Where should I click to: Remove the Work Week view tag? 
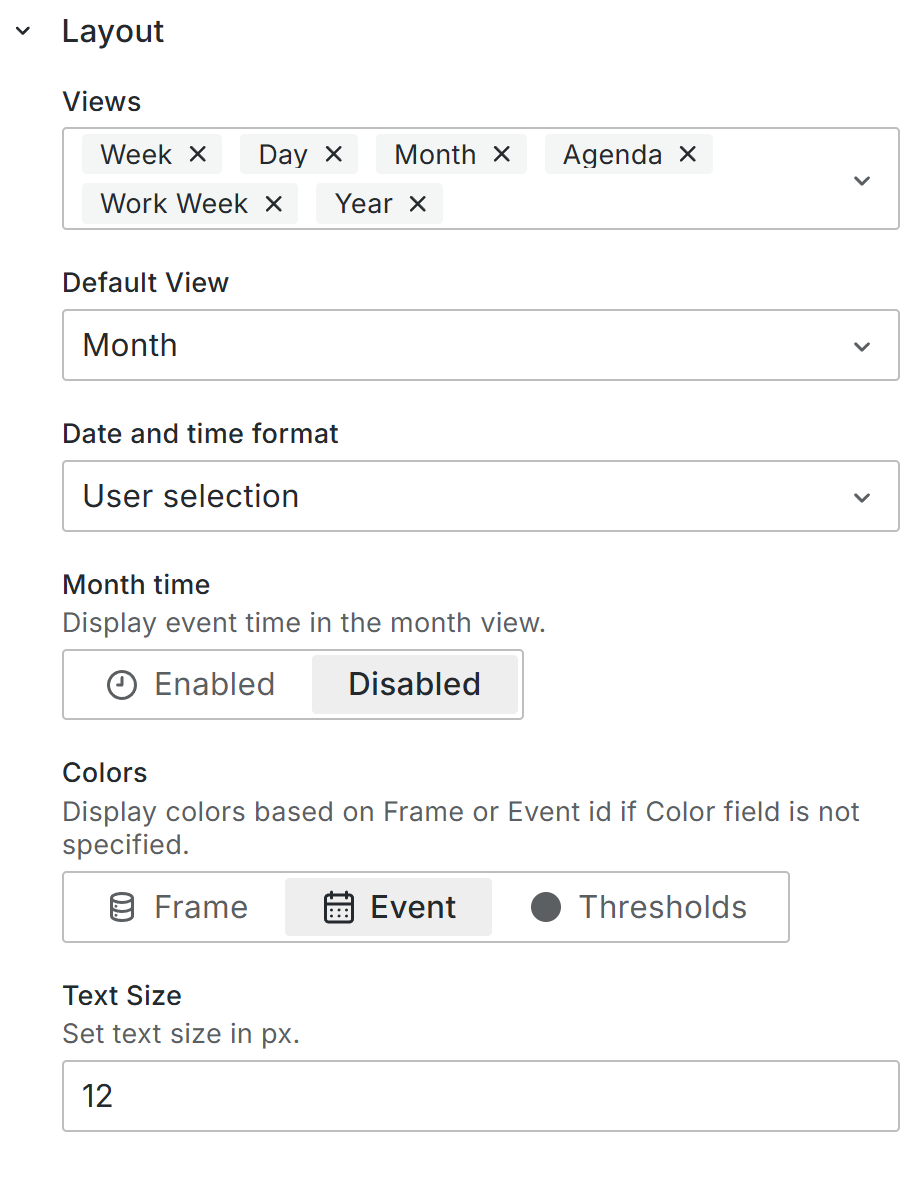[x=274, y=204]
